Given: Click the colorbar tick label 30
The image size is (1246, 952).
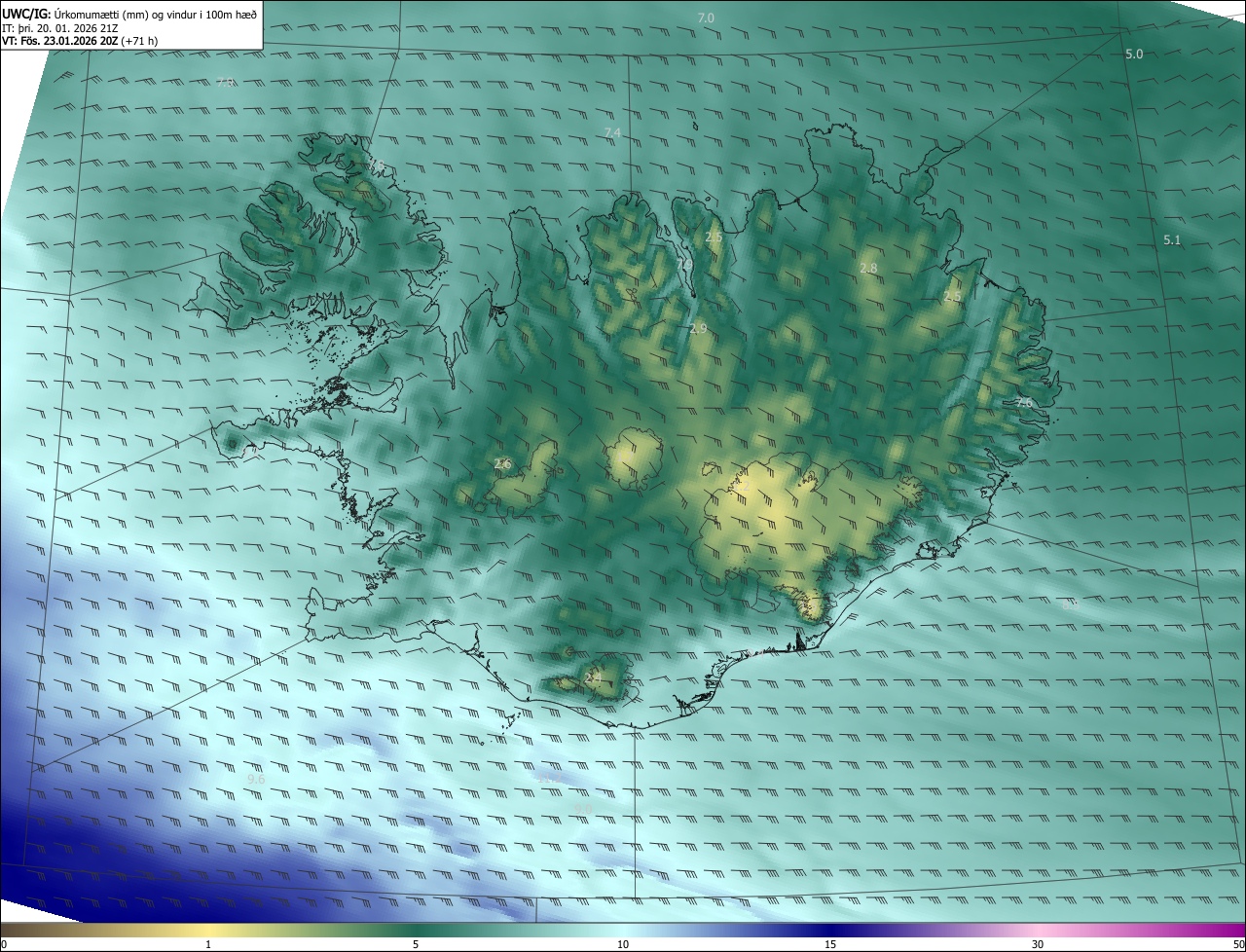Looking at the screenshot, I should pos(1038,944).
